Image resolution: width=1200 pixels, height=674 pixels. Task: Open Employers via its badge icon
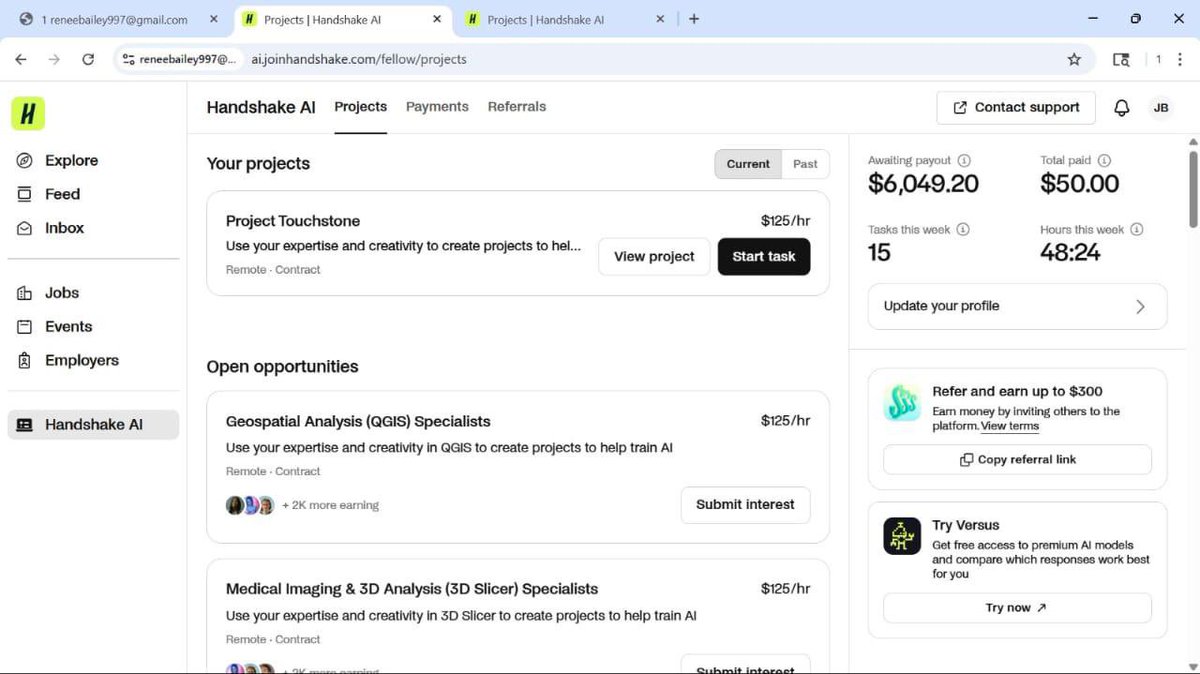(x=25, y=361)
